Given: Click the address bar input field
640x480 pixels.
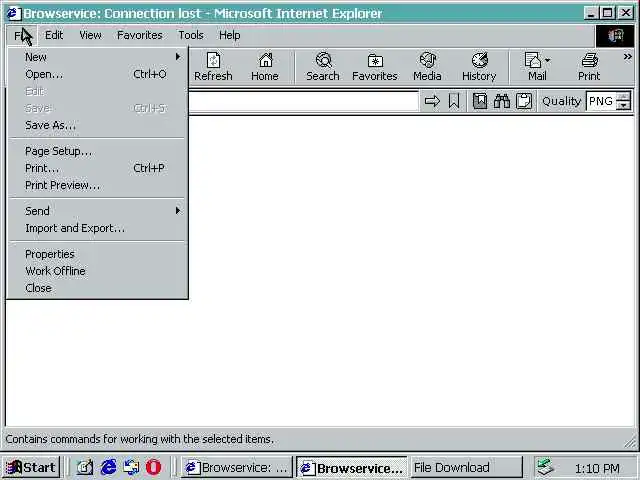Looking at the screenshot, I should point(303,101).
